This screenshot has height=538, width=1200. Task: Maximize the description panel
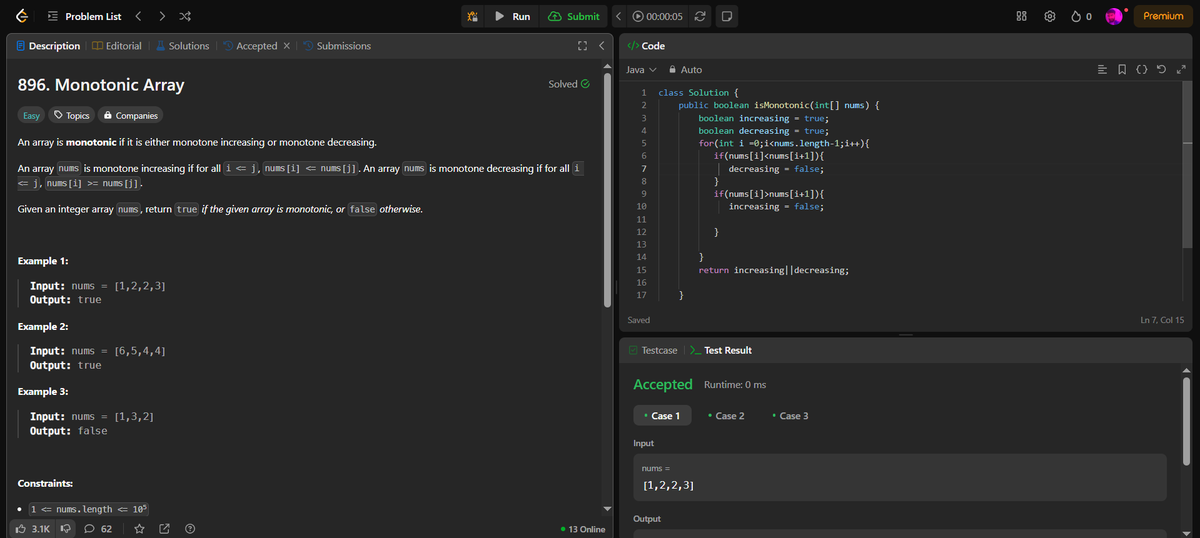pyautogui.click(x=582, y=46)
